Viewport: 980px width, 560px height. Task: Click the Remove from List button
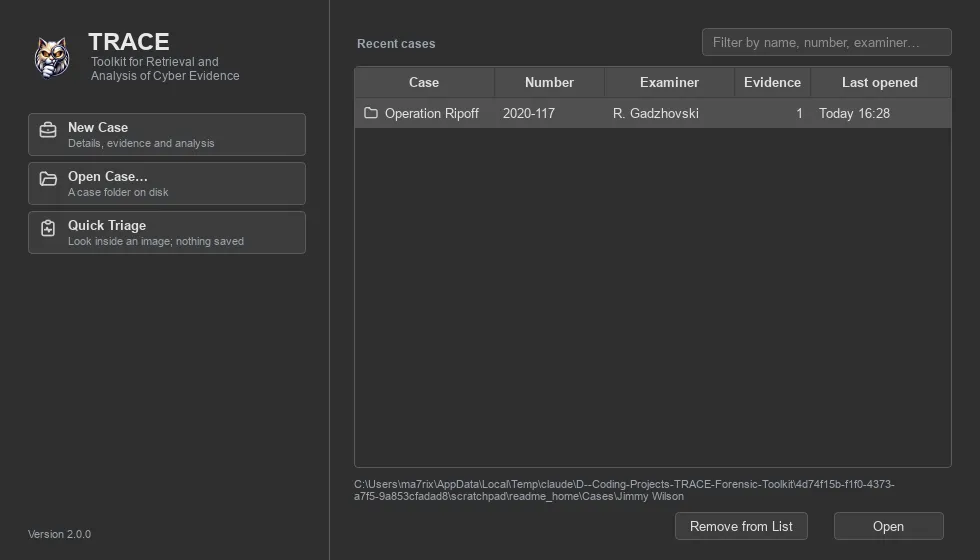[741, 526]
